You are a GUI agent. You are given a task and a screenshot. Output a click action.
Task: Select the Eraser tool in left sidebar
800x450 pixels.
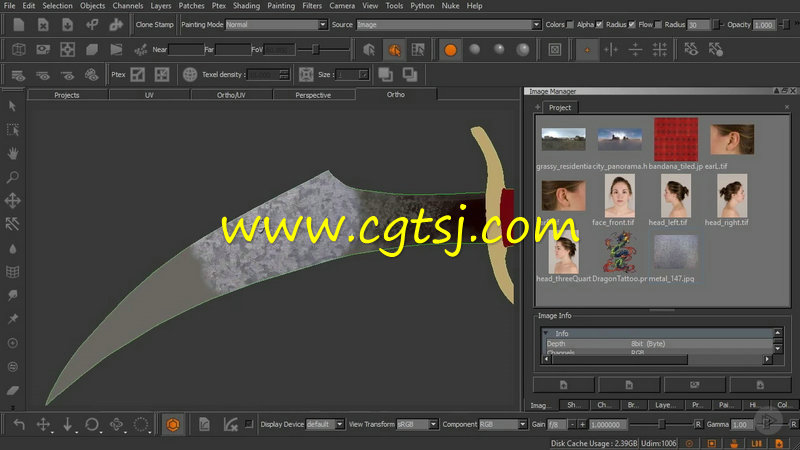(x=13, y=390)
